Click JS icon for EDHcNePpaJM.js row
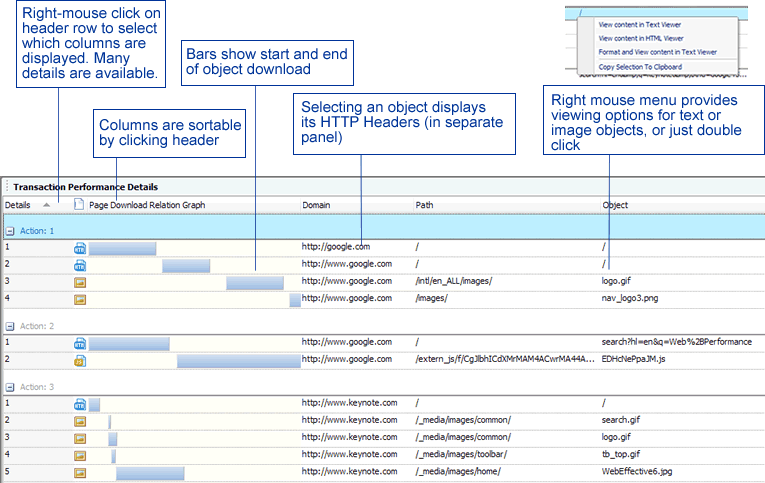Viewport: 765px width, 483px height. point(80,361)
